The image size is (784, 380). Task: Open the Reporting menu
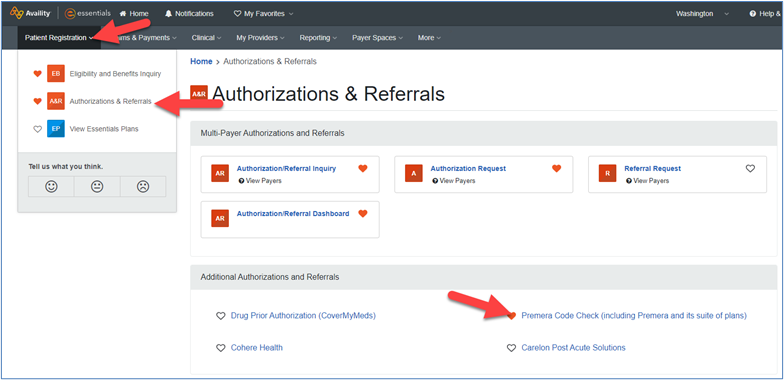pos(318,38)
